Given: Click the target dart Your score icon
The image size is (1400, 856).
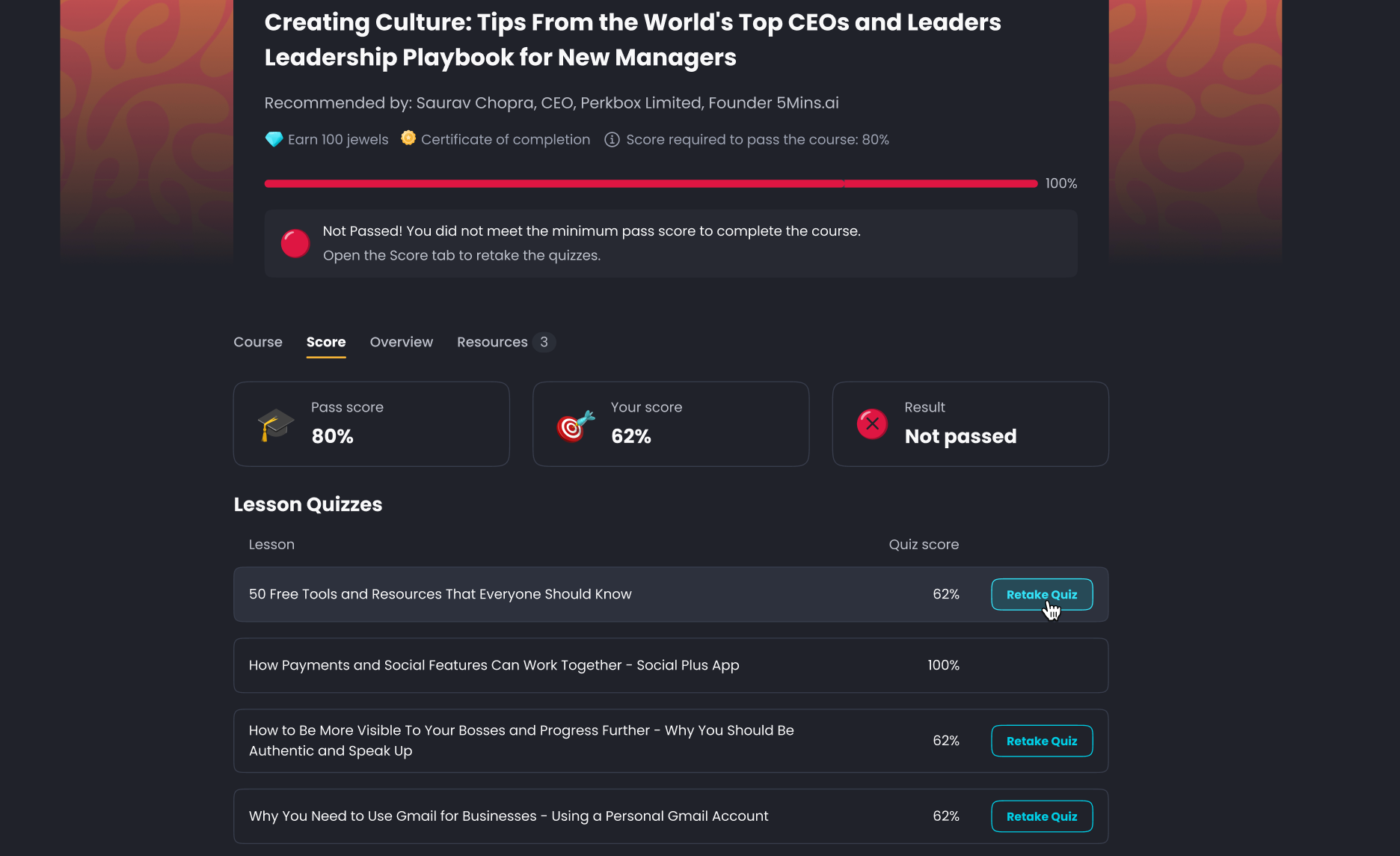Looking at the screenshot, I should pos(575,425).
